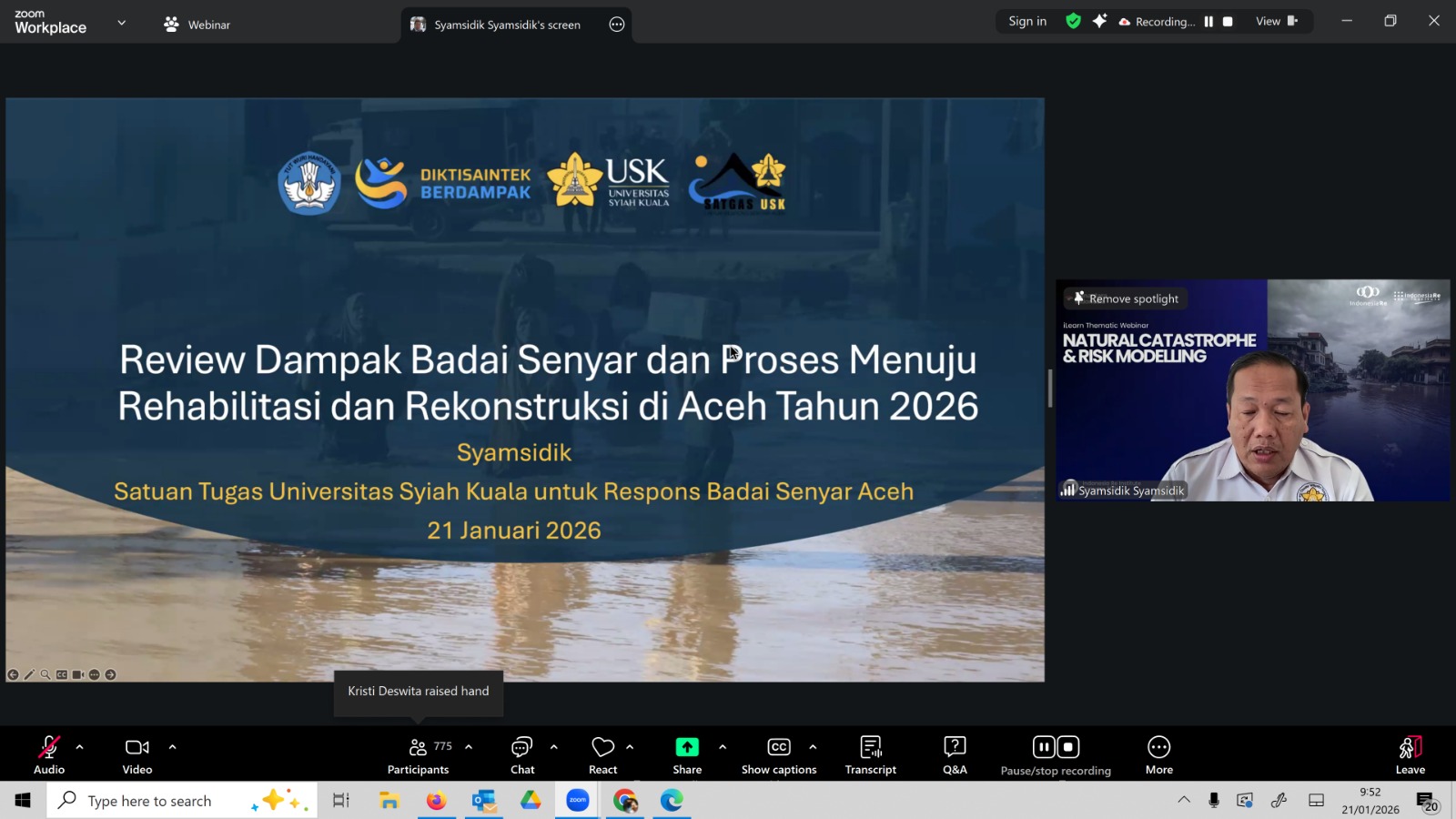Screen dimensions: 1456x819
Task: Toggle the Video camera on
Action: point(137,754)
